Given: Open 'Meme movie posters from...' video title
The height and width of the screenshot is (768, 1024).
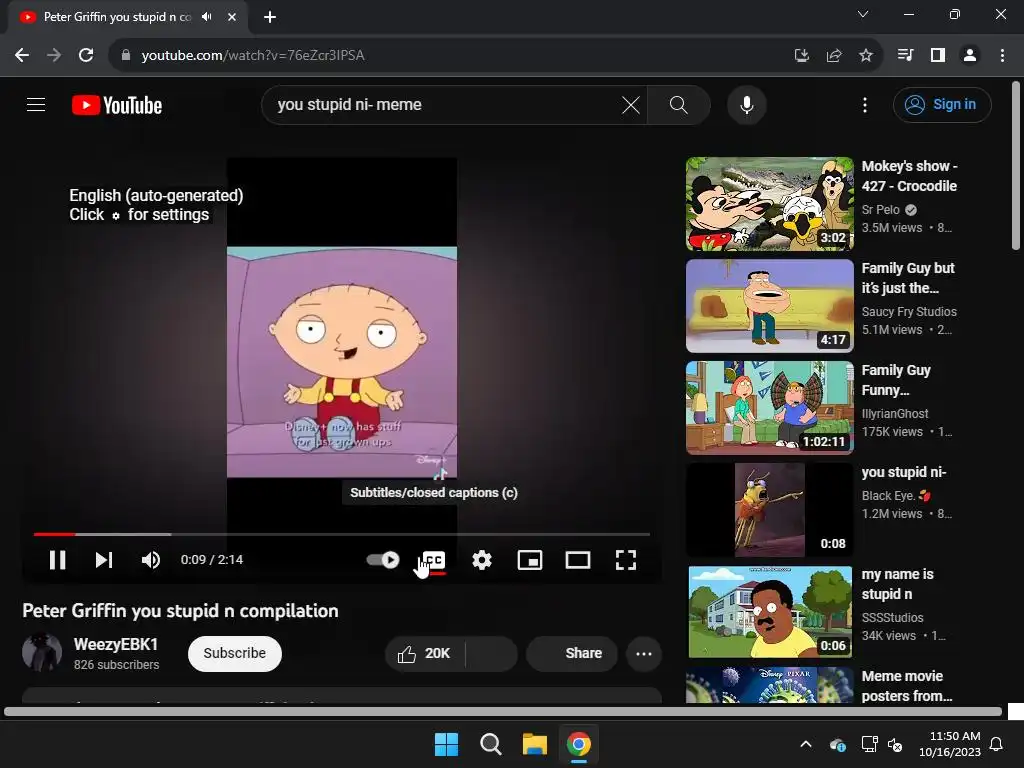Looking at the screenshot, I should coord(906,686).
